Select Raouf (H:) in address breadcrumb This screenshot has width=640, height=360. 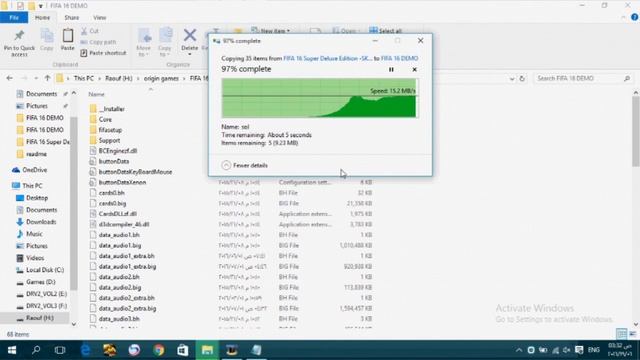119,78
